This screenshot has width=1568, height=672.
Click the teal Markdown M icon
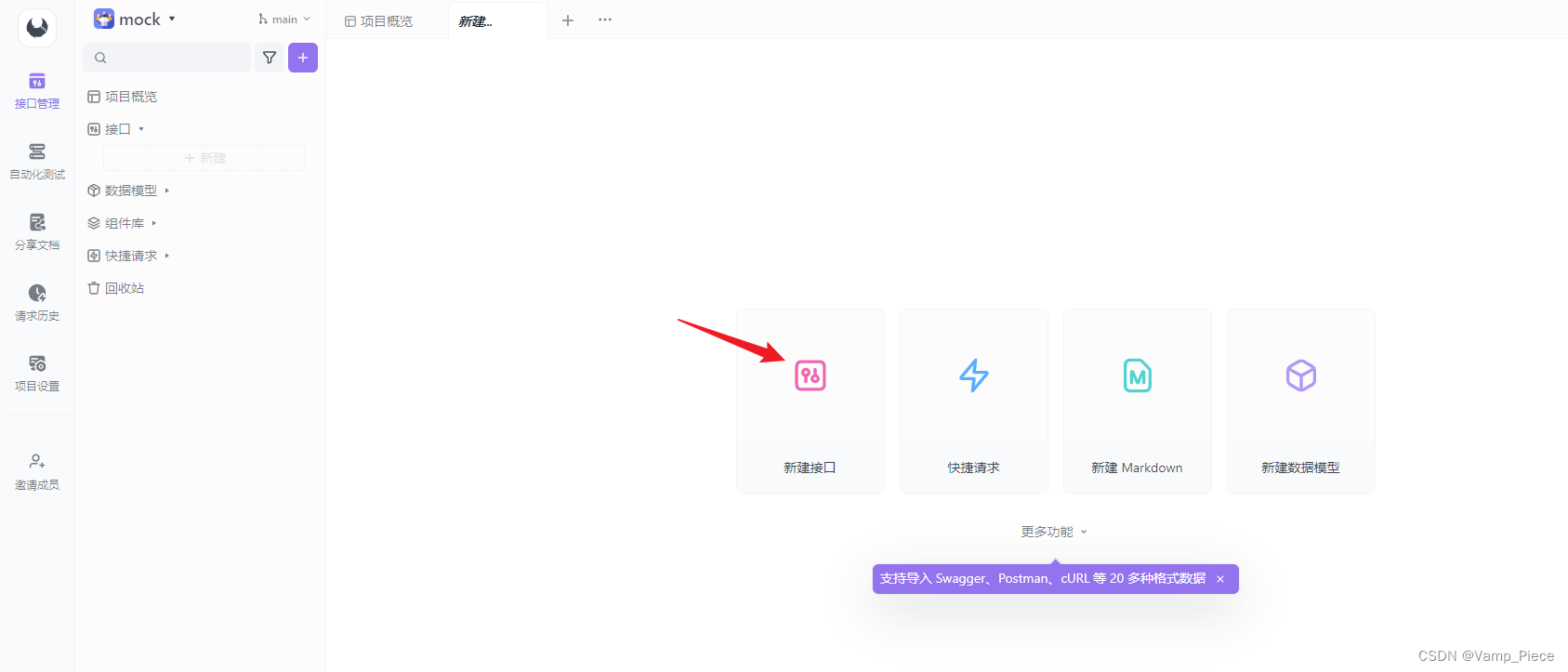click(x=1138, y=376)
